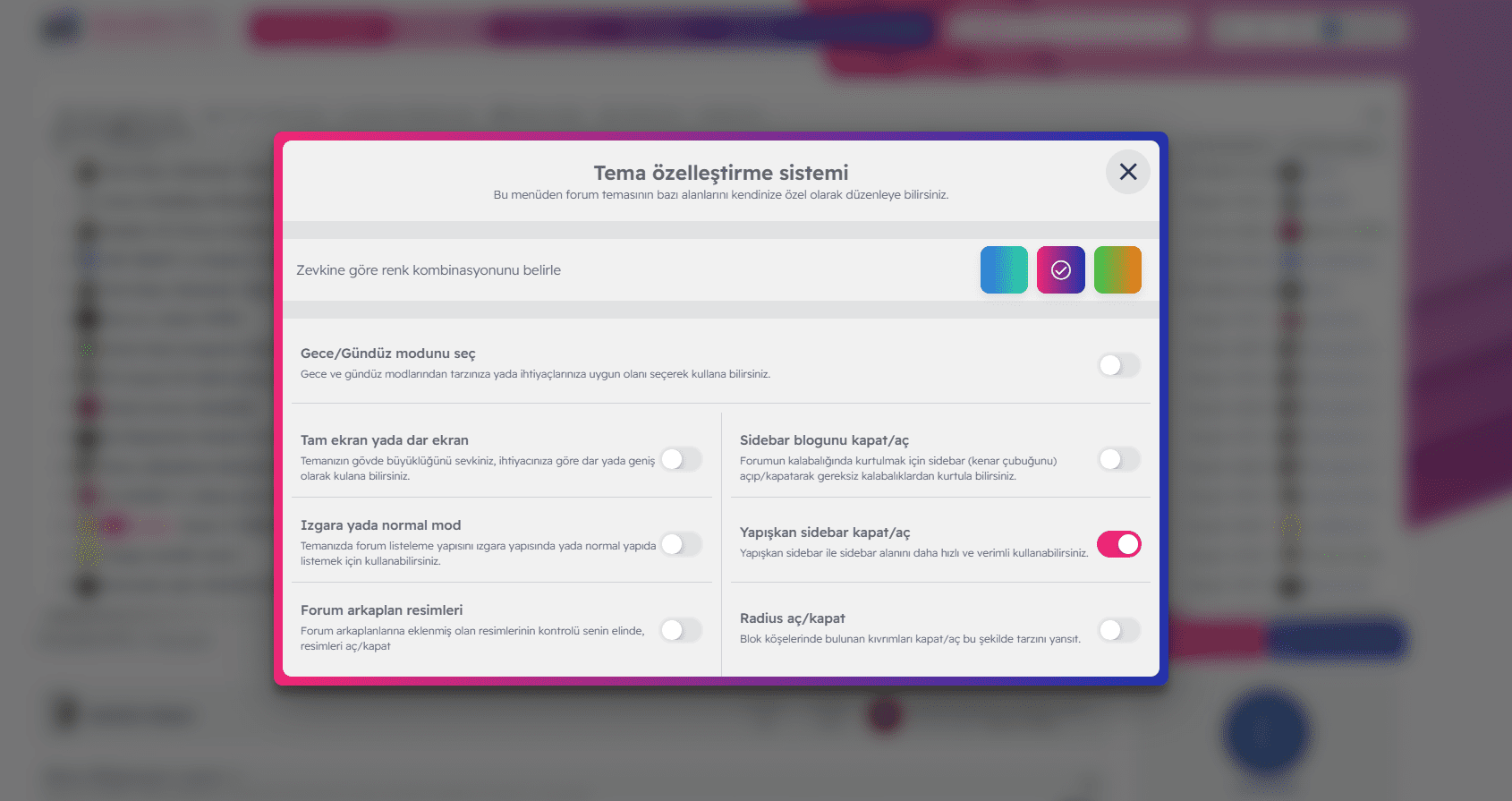Click the "Zevkine göre renk kombinasyonunu belirle" label
The height and width of the screenshot is (801, 1512).
coord(429,270)
